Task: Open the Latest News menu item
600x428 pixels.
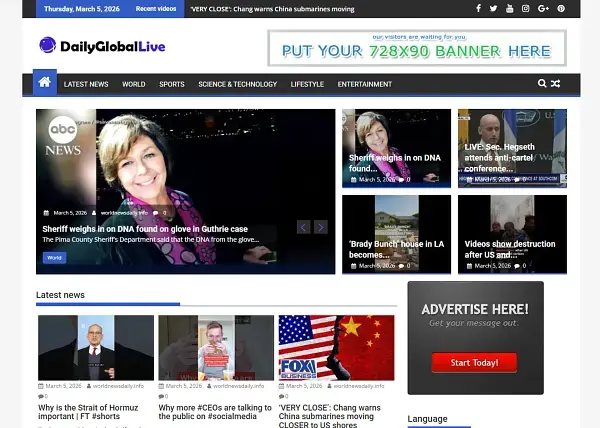Action: click(86, 84)
